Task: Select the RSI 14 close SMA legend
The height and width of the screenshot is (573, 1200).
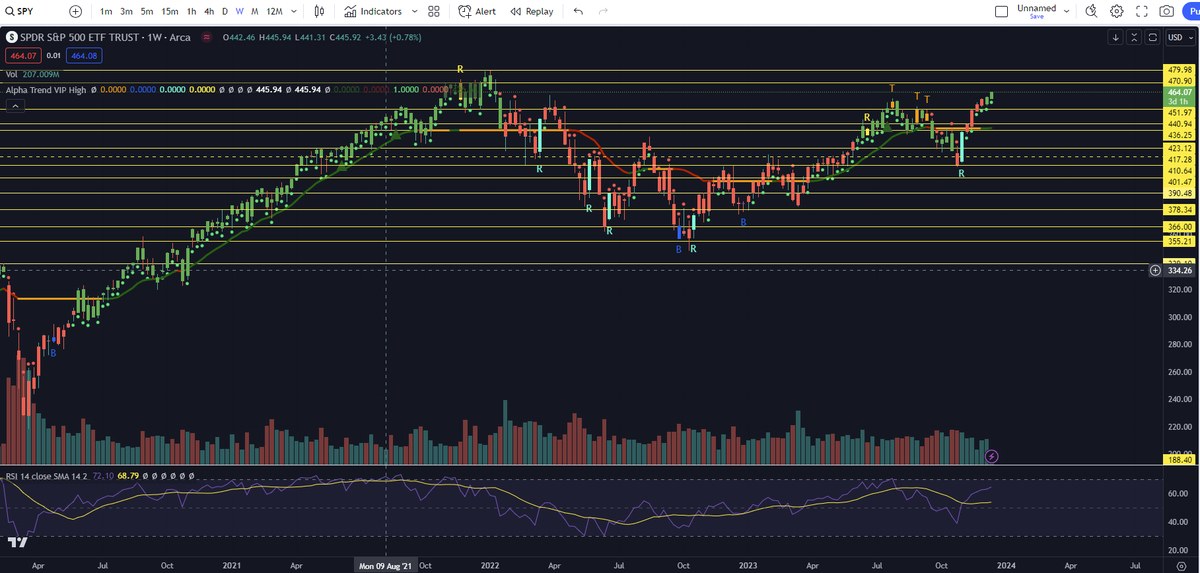Action: (x=47, y=476)
